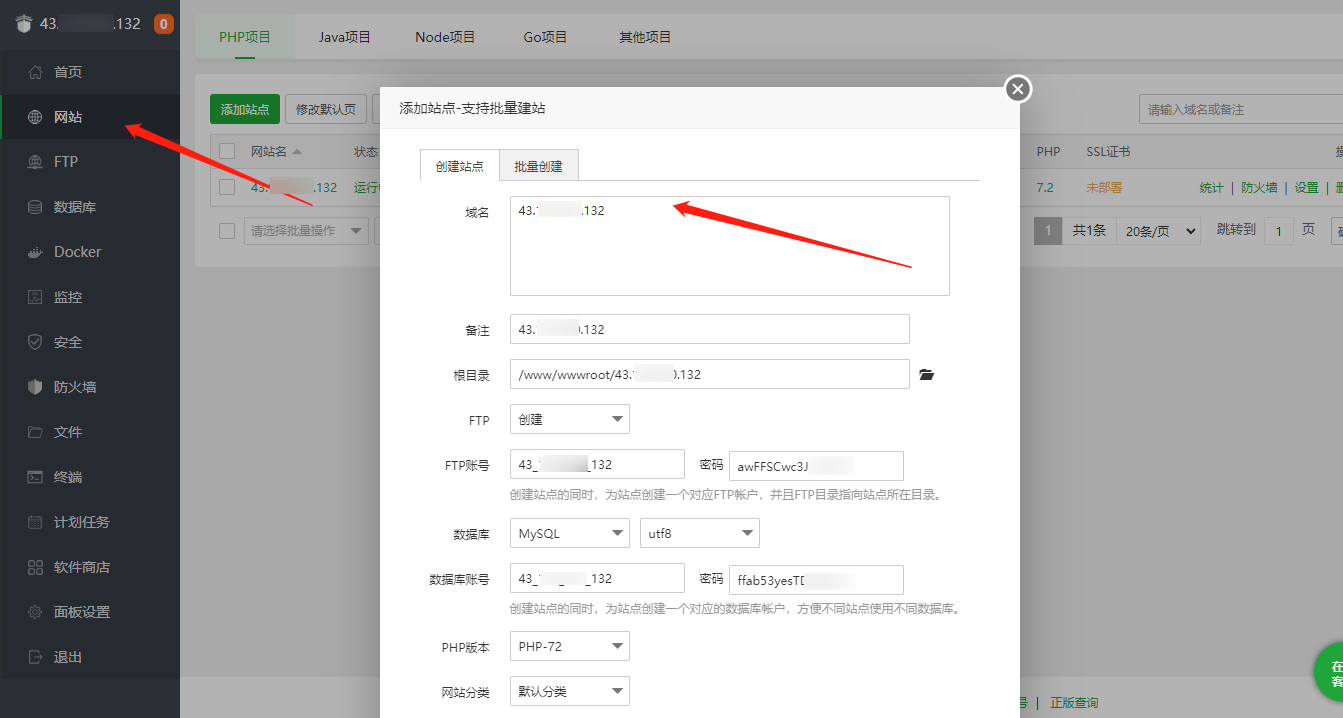
Task: Expand the FTP 创建 dropdown
Action: tap(569, 420)
